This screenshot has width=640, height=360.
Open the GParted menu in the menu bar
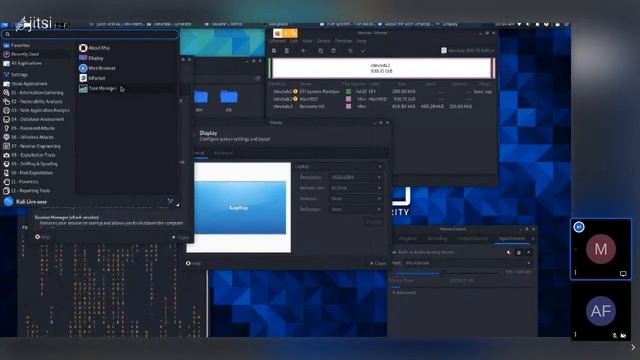tap(277, 41)
